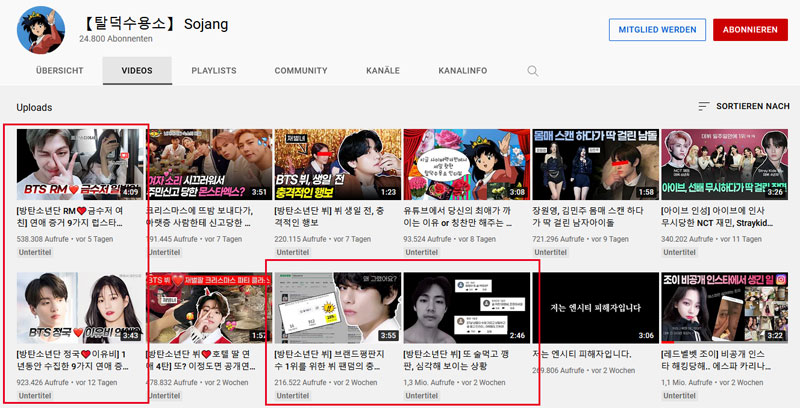800x408 pixels.
Task: Click the Uploads section heading
Action: click(34, 107)
